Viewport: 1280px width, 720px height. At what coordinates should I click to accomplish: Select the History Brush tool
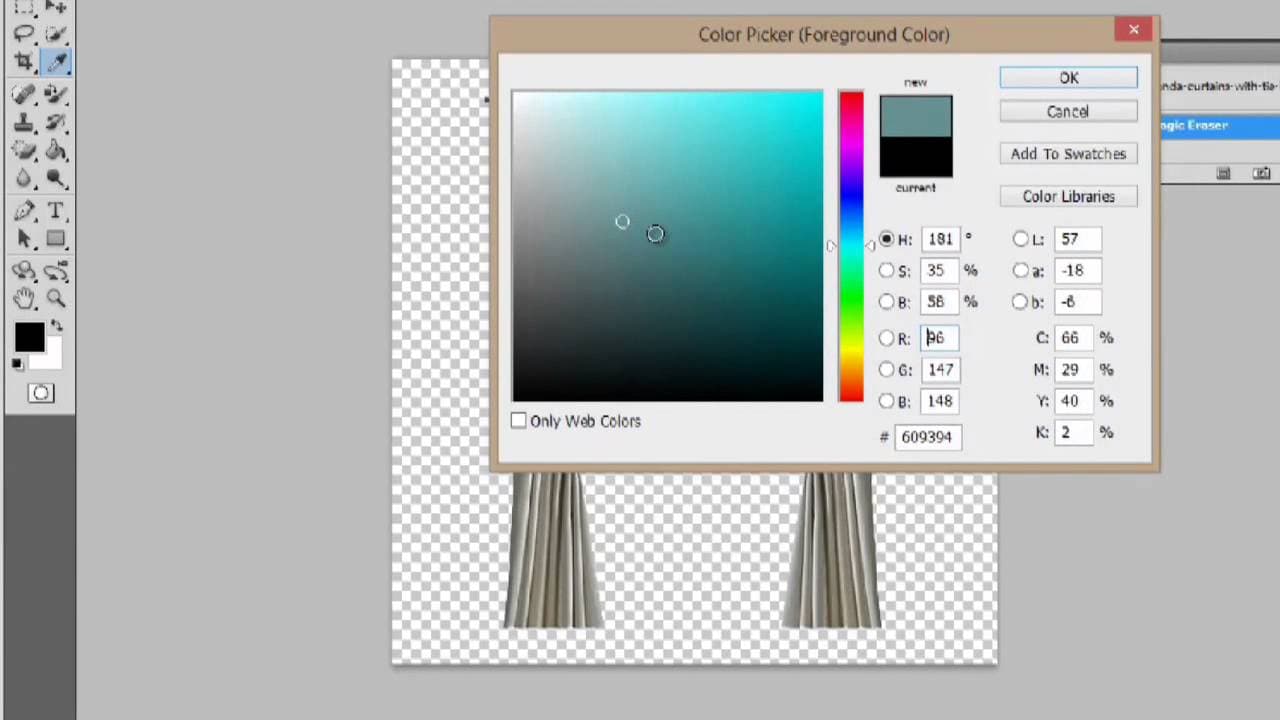coord(56,123)
